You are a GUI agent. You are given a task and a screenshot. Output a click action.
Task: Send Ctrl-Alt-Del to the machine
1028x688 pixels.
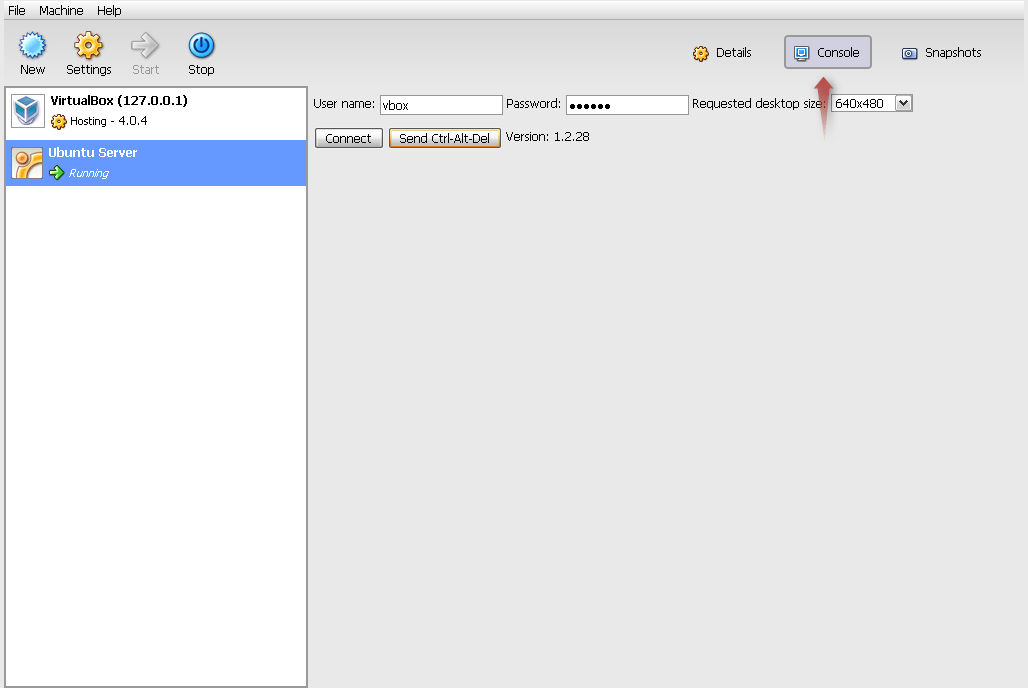(x=444, y=138)
